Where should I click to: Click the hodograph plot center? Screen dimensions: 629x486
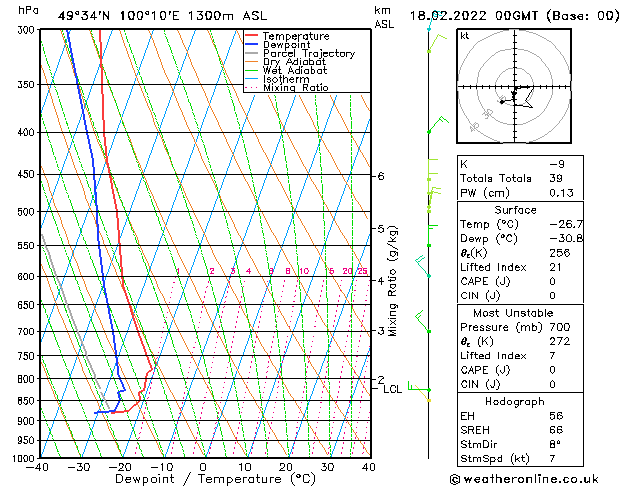(x=515, y=87)
